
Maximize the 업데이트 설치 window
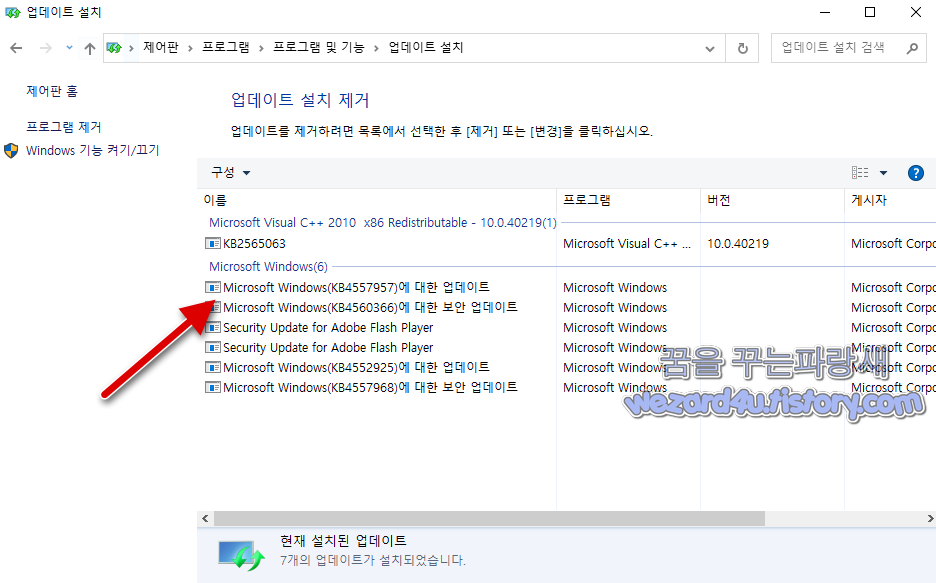(870, 13)
